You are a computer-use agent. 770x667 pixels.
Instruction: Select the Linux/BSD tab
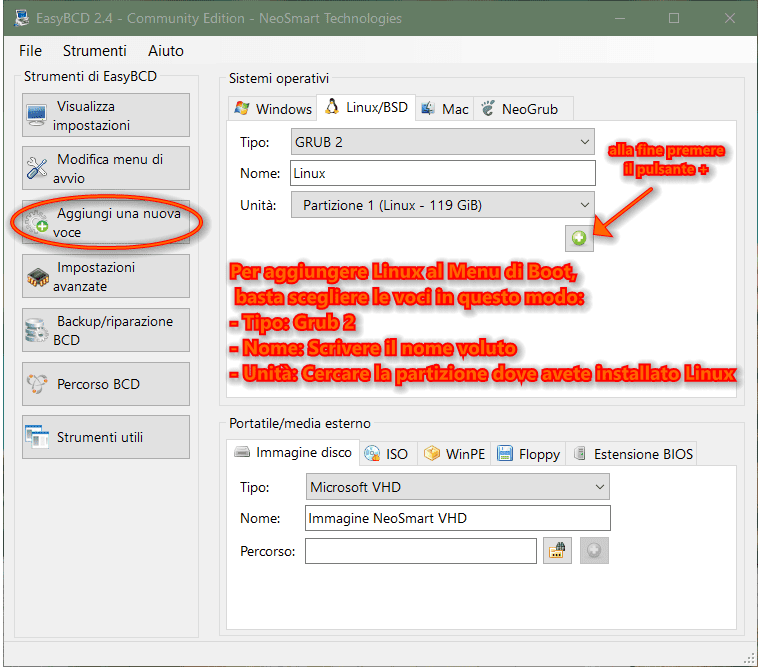point(366,107)
